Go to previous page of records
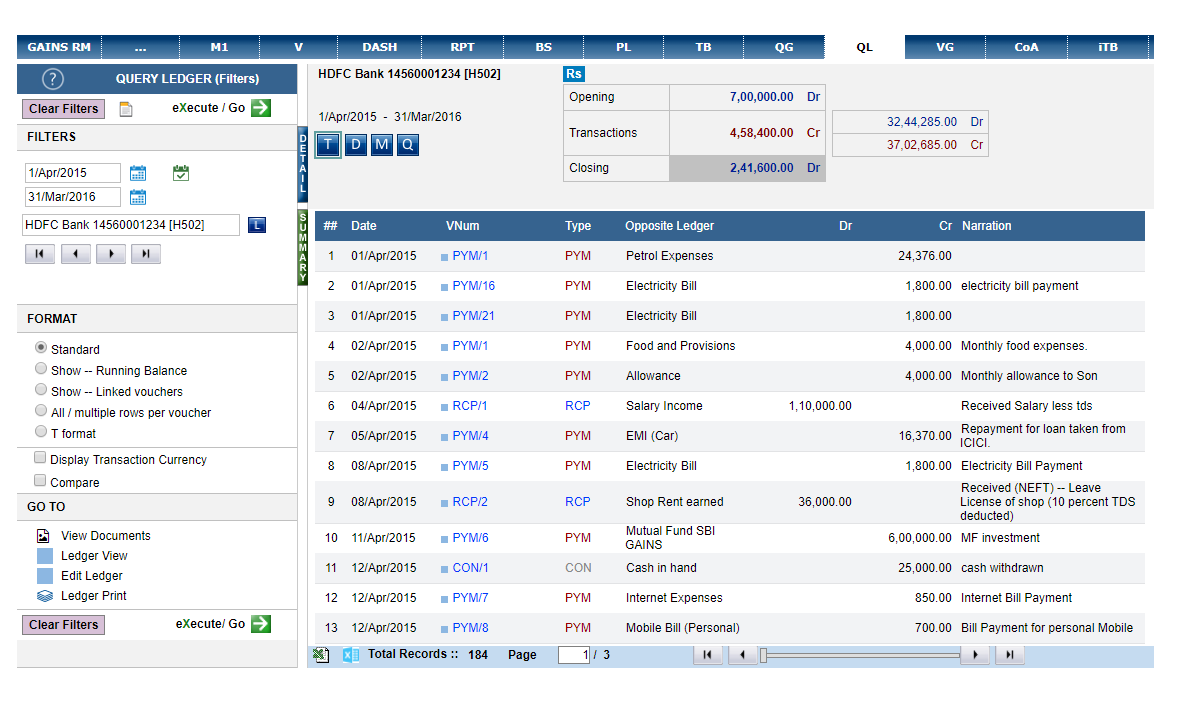 tap(742, 655)
